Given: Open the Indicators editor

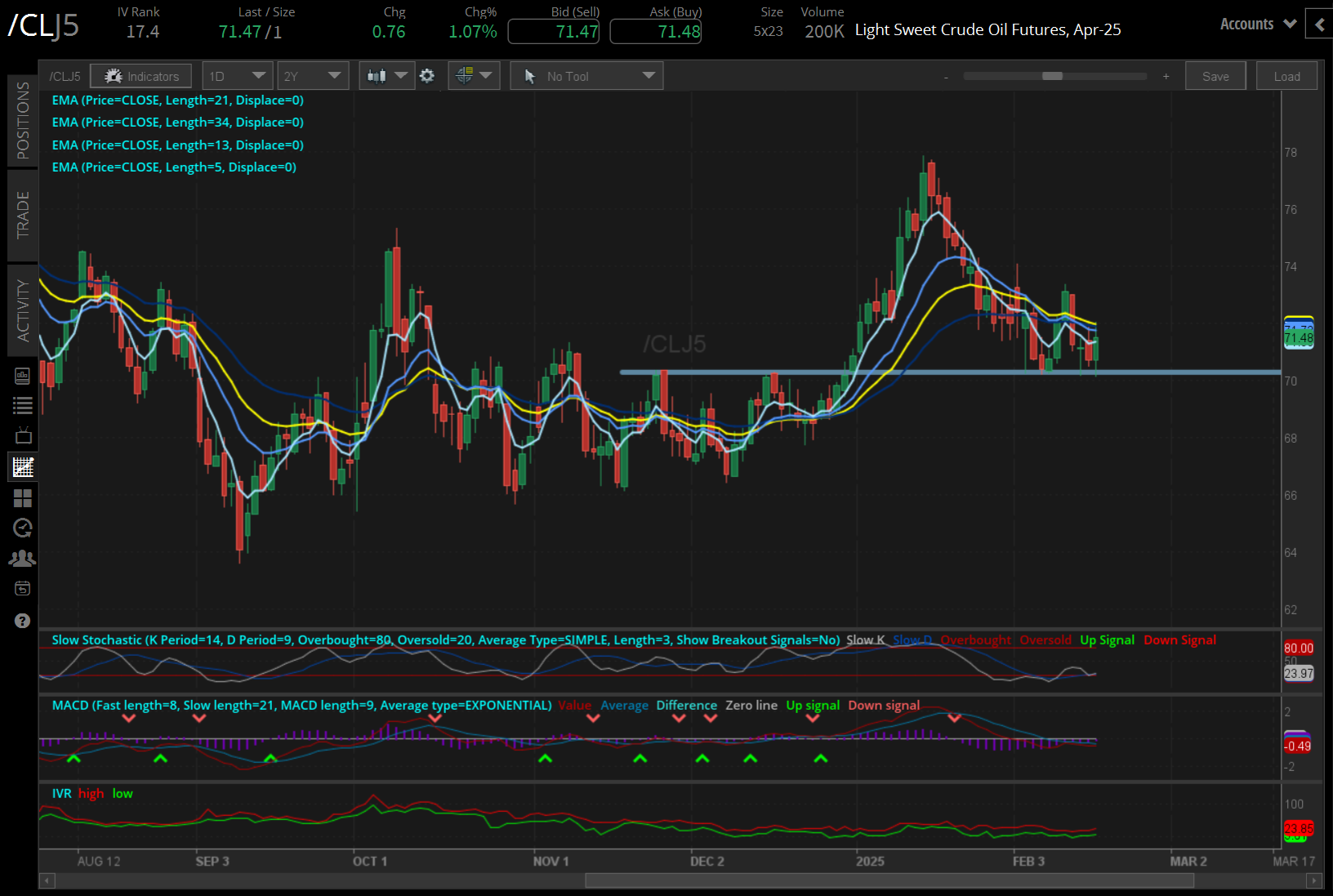Looking at the screenshot, I should [x=140, y=75].
